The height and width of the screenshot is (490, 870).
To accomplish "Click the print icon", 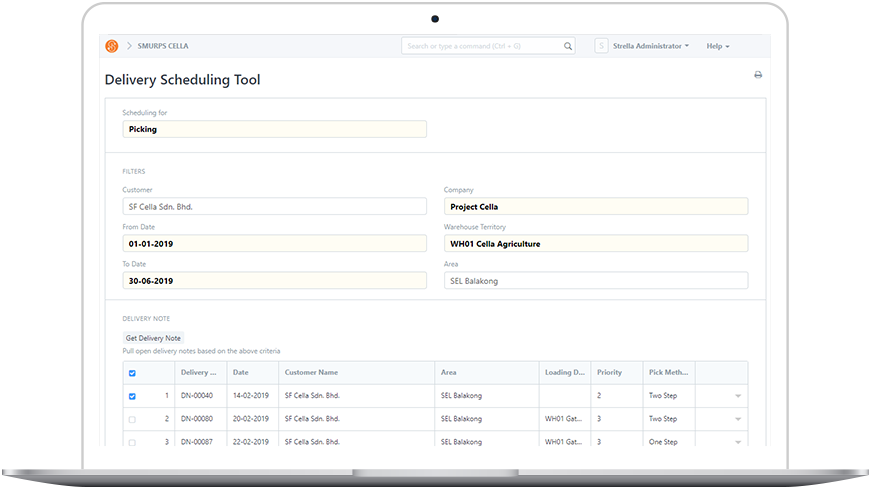I will coord(758,75).
